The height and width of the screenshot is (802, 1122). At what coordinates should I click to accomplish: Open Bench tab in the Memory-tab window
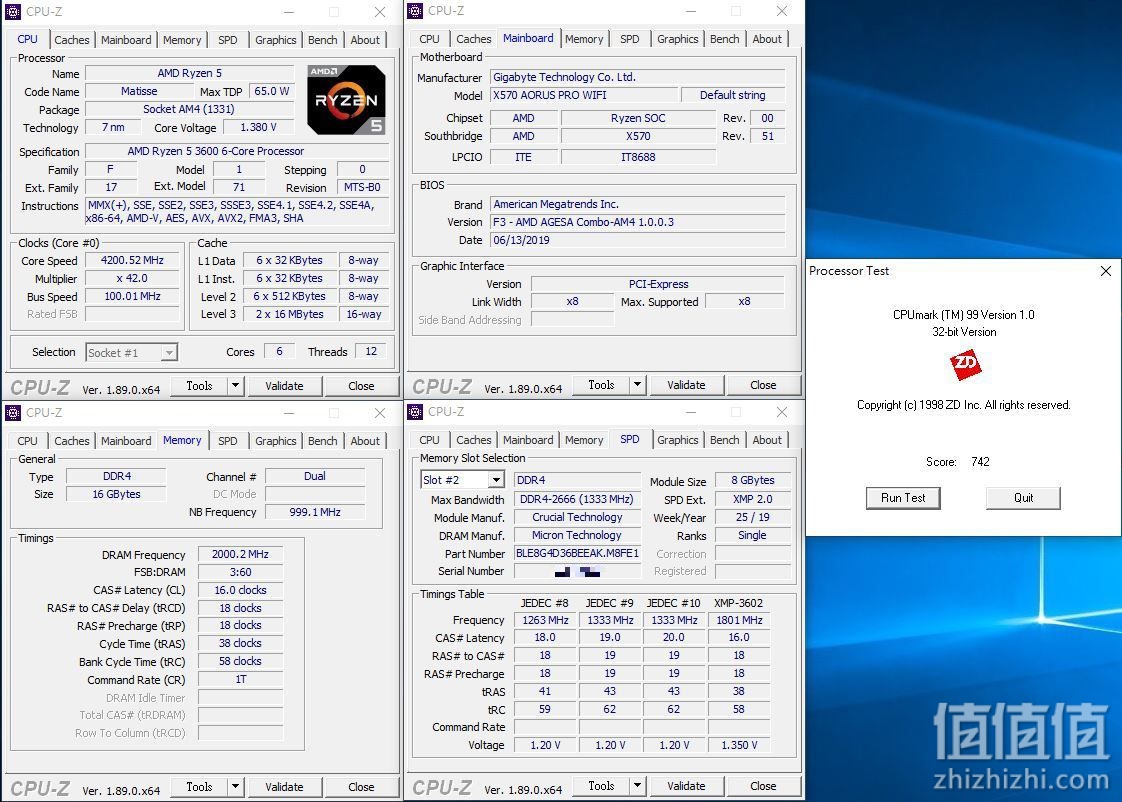pyautogui.click(x=323, y=441)
